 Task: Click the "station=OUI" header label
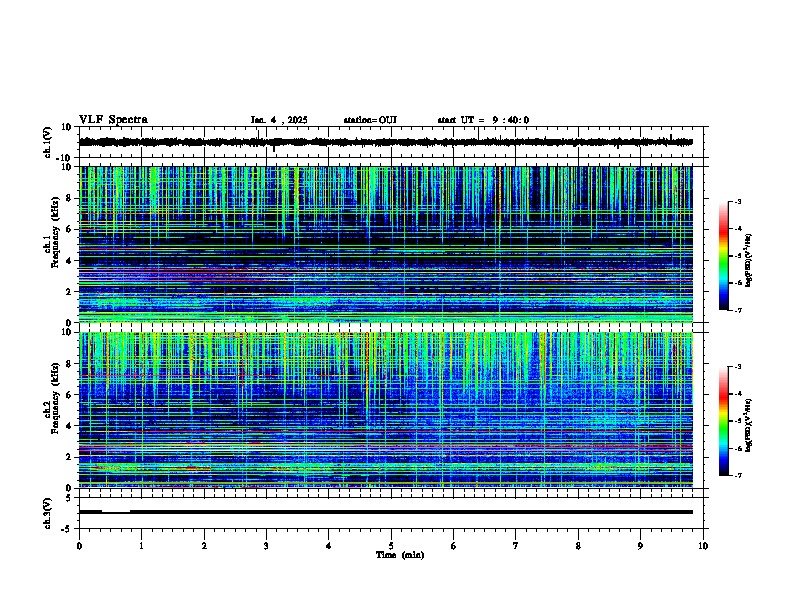point(370,120)
